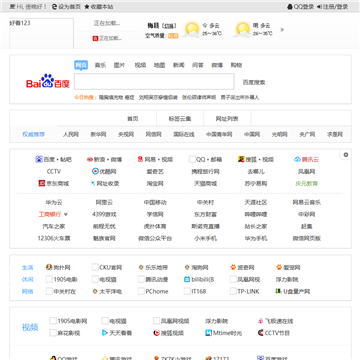Click the Mtime时光 blue icon
This screenshot has width=360, height=360.
(208, 333)
